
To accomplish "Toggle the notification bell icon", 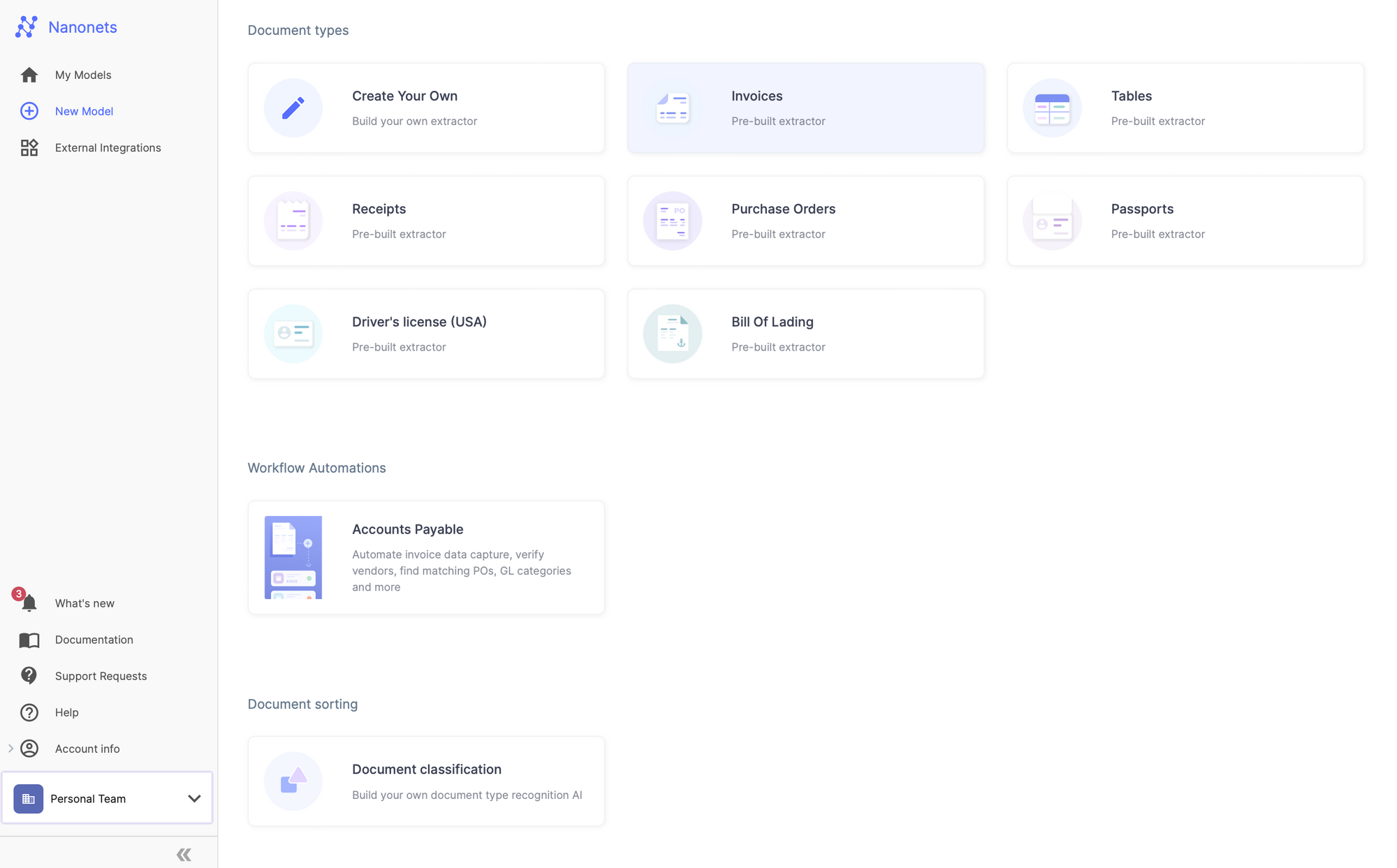I will coord(29,602).
